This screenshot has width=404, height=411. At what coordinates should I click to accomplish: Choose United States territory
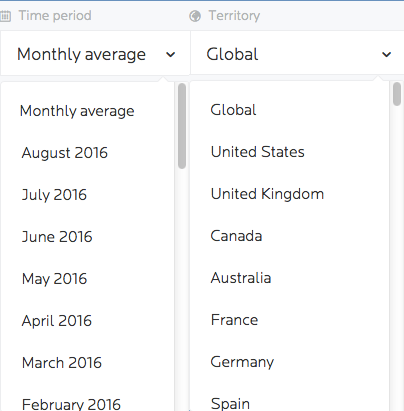pos(258,152)
